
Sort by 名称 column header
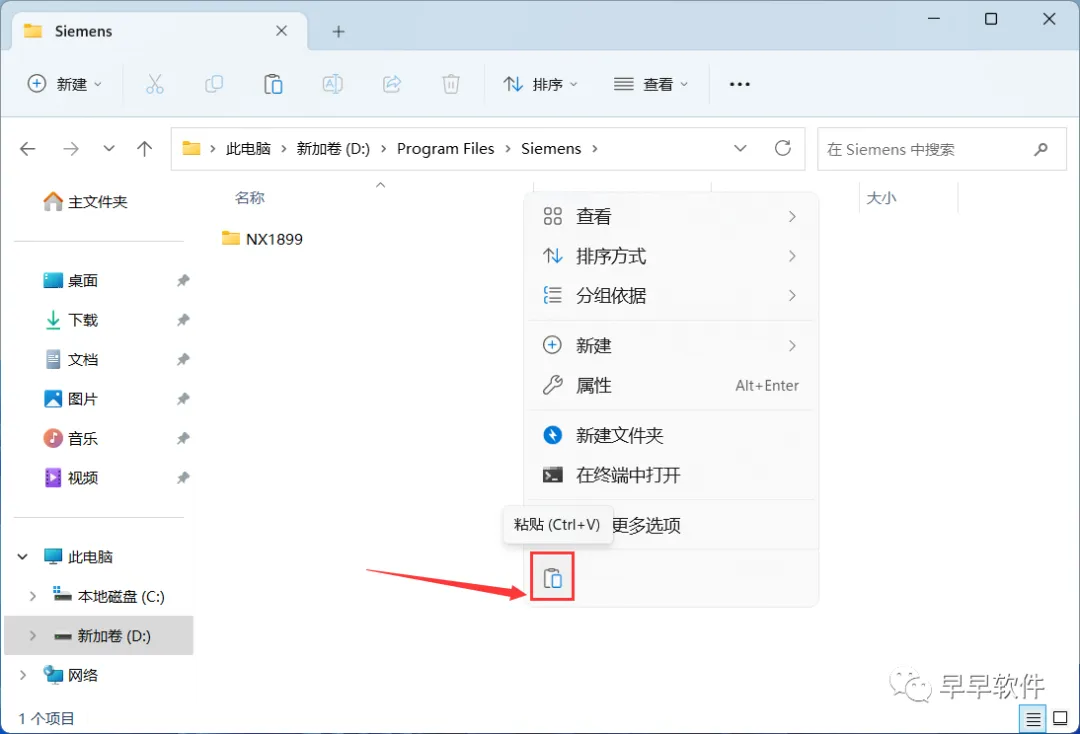pos(249,198)
